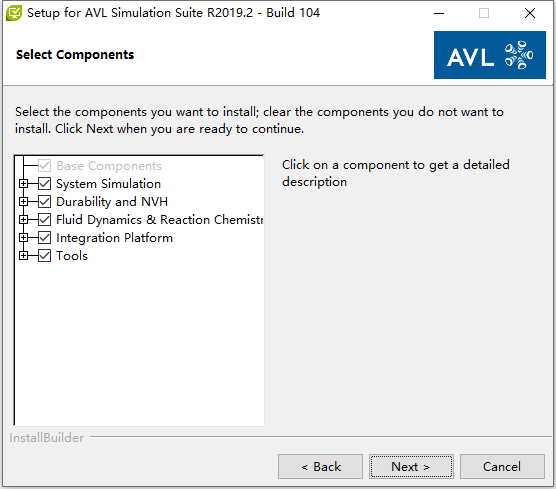
Task: Uncheck the System Simulation checkbox
Action: pyautogui.click(x=44, y=184)
